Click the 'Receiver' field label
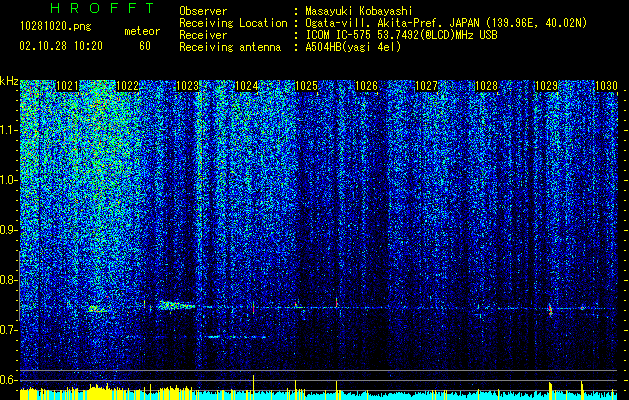The width and height of the screenshot is (629, 400). pos(203,35)
